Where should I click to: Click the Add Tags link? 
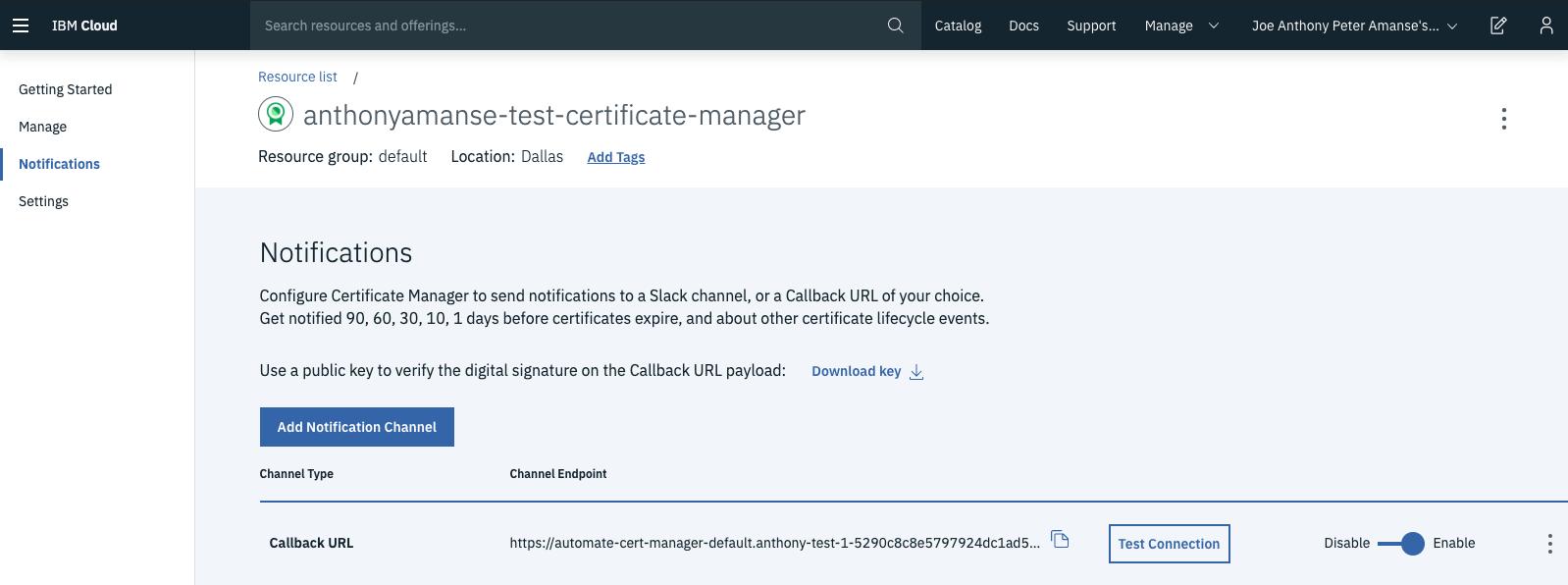(x=616, y=157)
